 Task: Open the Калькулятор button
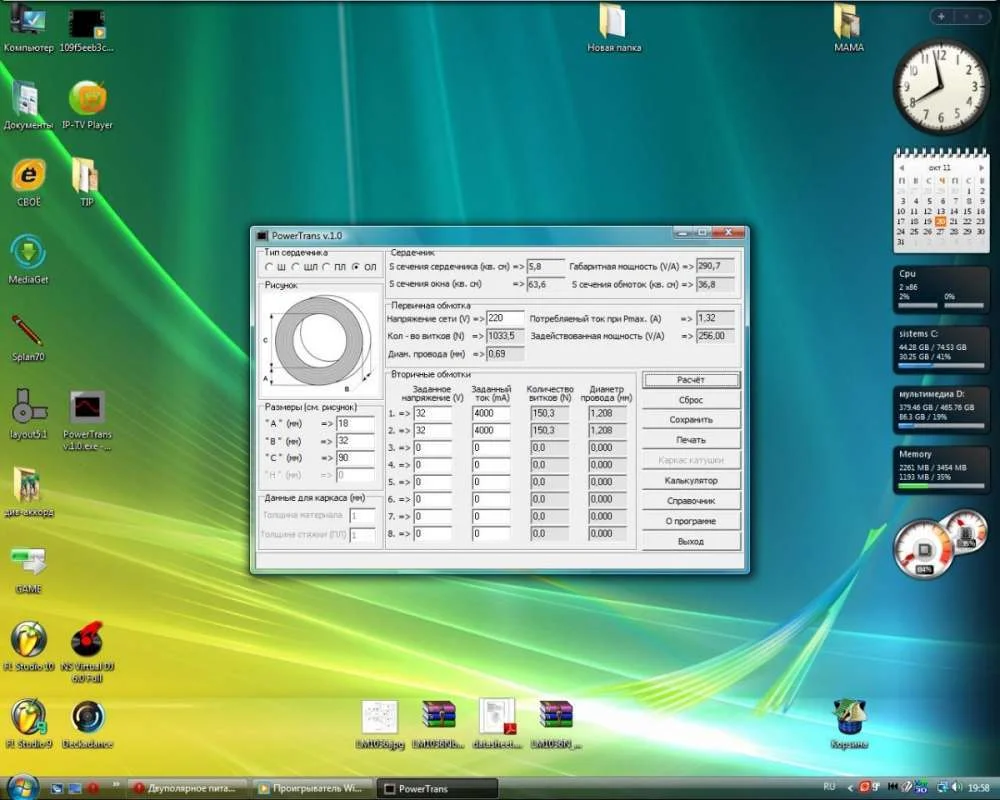pos(690,481)
